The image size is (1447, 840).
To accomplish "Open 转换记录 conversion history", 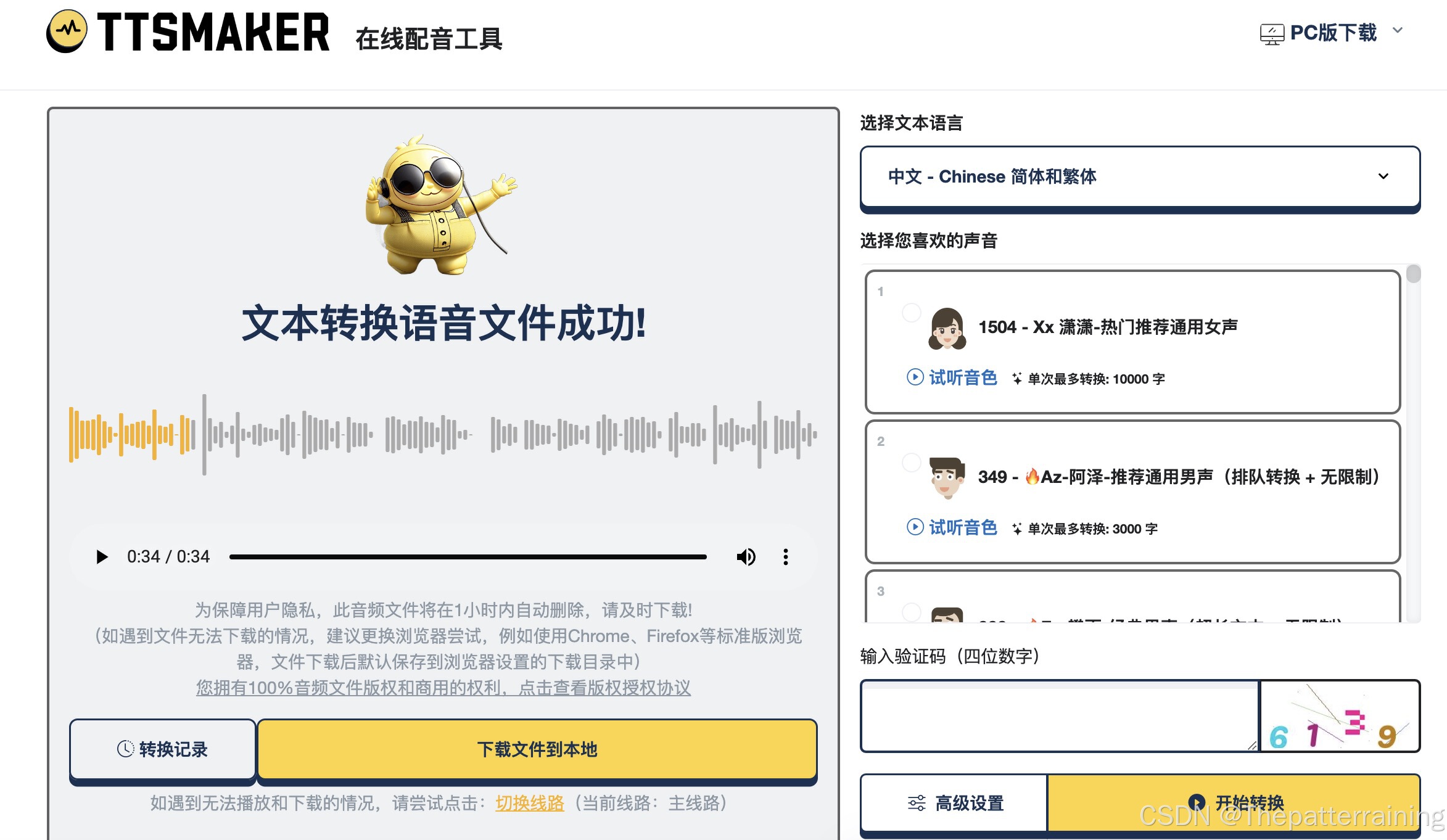I will (x=162, y=749).
